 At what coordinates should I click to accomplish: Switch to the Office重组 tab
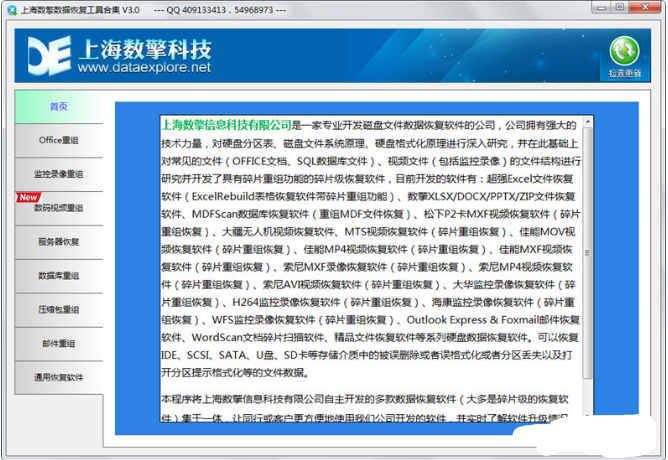pyautogui.click(x=59, y=141)
